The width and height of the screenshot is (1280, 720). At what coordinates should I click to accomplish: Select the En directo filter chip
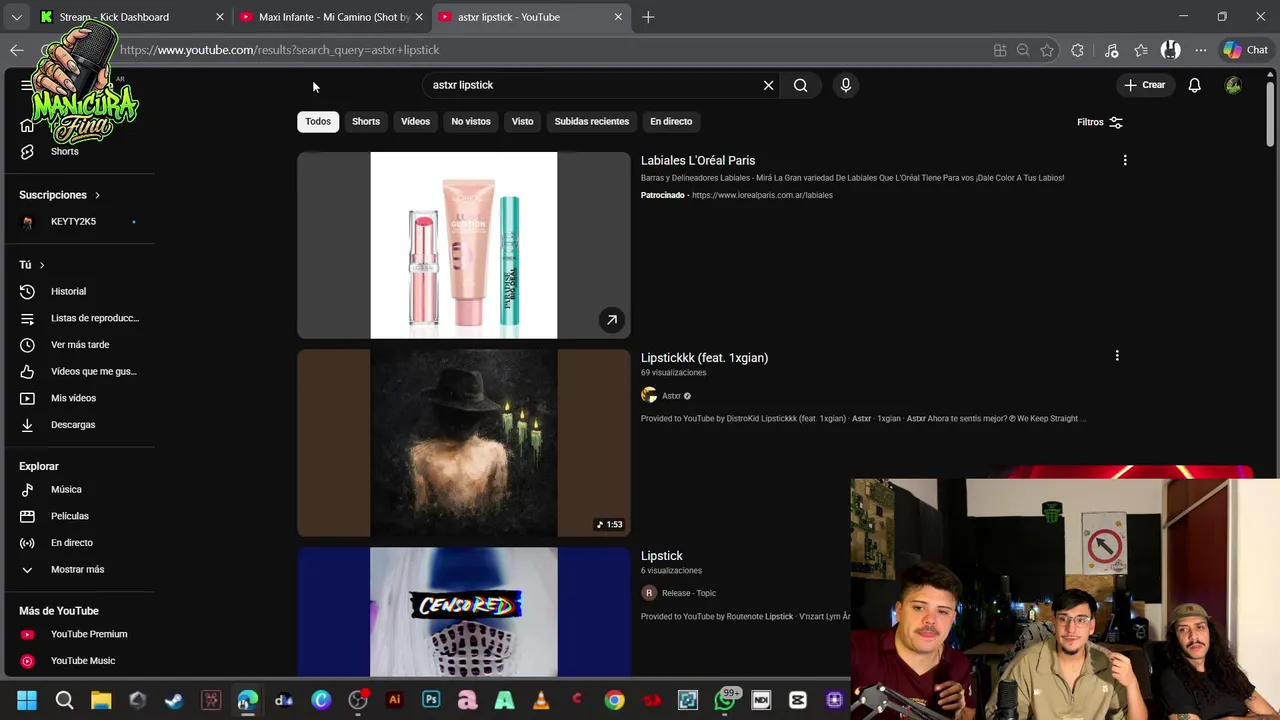(671, 121)
